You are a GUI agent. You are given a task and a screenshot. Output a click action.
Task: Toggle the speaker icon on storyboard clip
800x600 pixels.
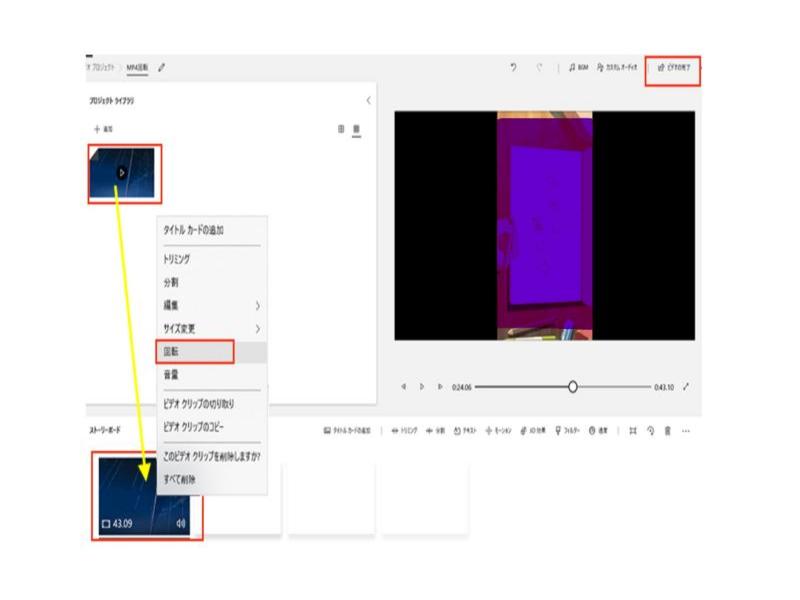(181, 523)
